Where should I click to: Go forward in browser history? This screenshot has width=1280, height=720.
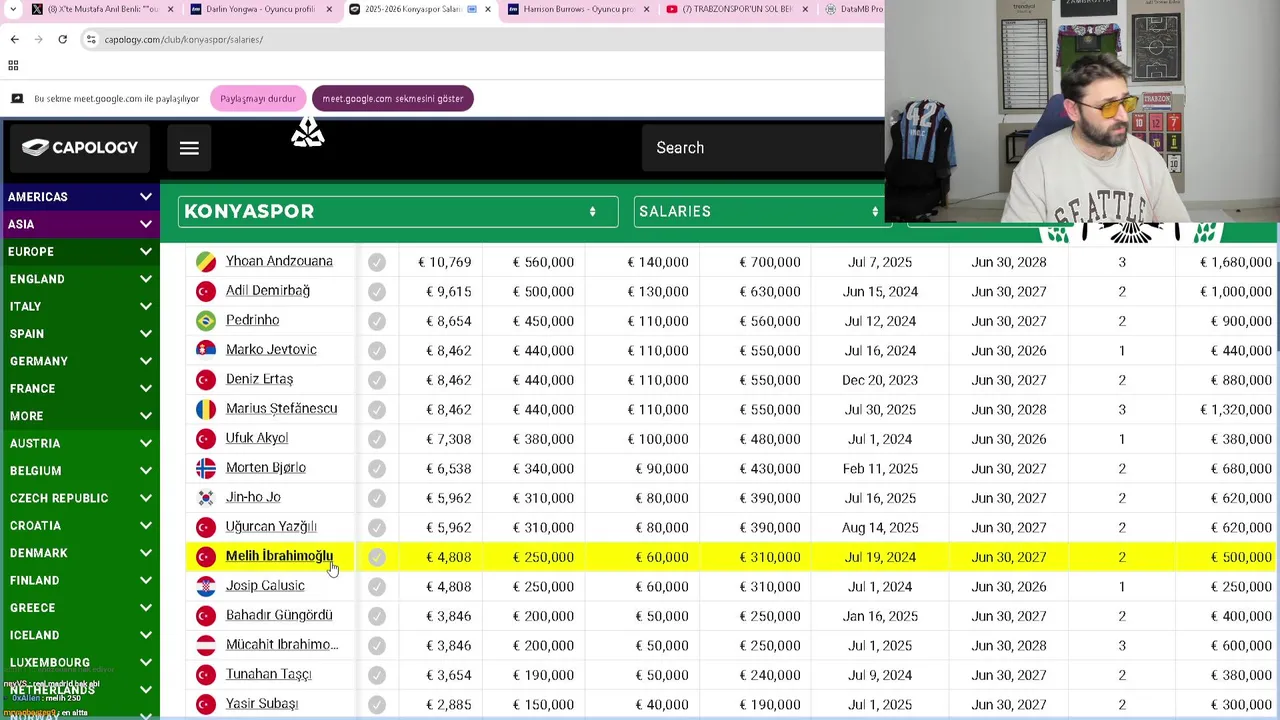click(38, 39)
